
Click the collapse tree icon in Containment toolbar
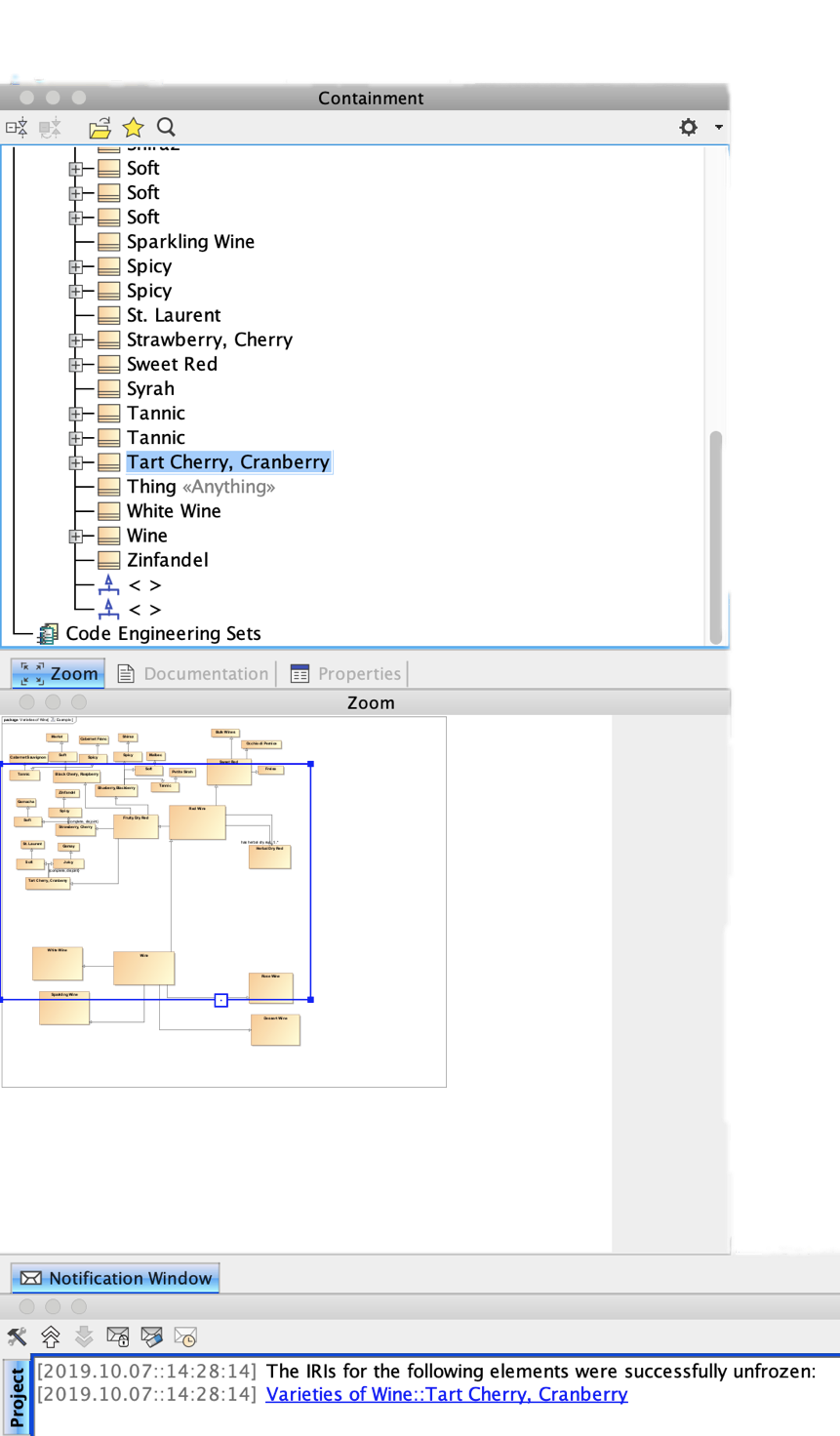point(17,127)
